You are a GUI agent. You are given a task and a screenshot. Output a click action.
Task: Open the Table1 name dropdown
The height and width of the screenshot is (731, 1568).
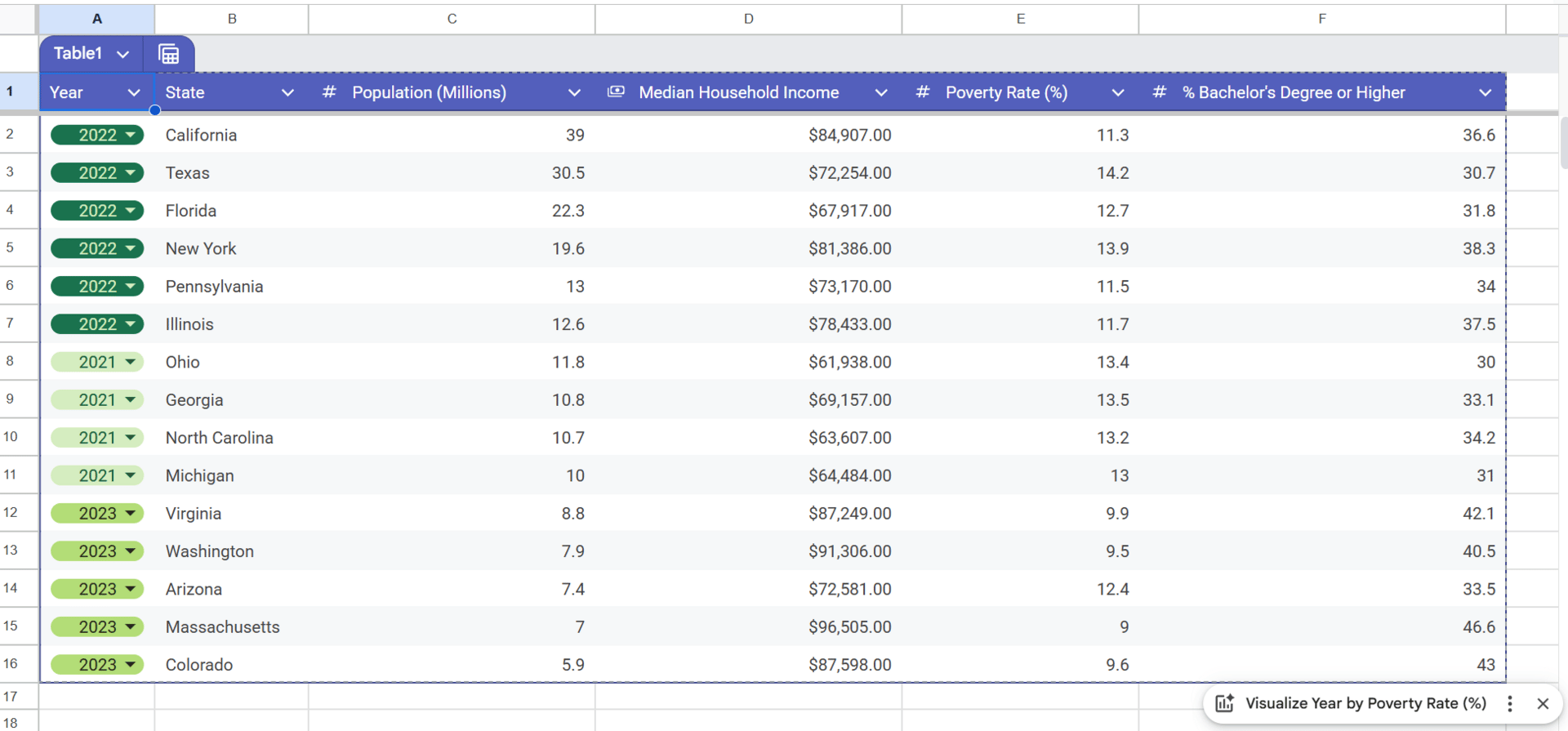[122, 54]
